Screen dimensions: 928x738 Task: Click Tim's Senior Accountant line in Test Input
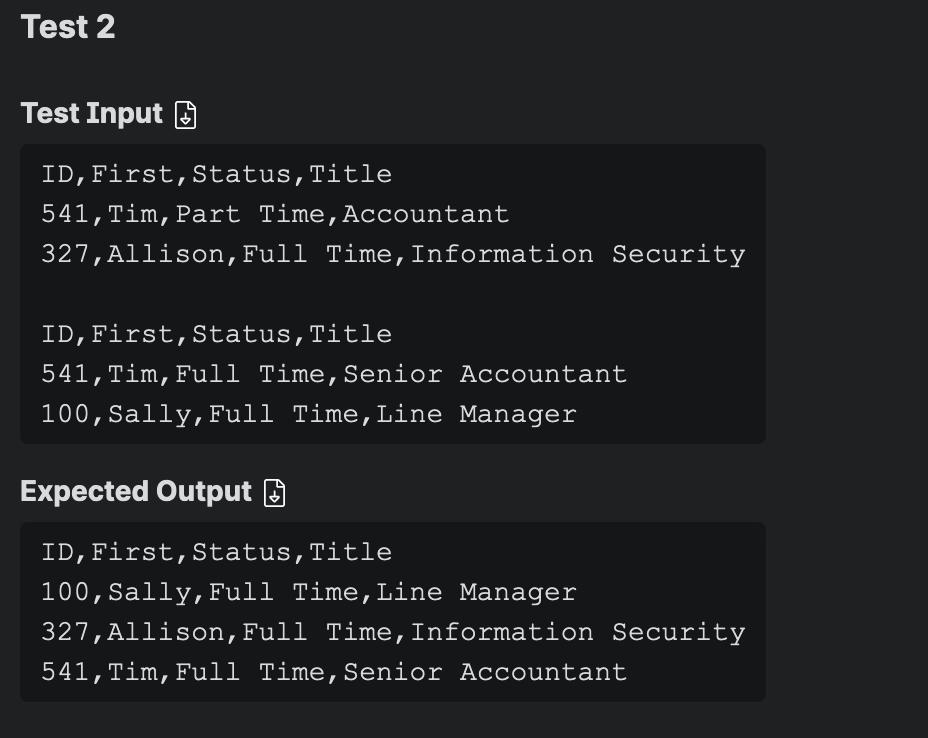pyautogui.click(x=334, y=374)
